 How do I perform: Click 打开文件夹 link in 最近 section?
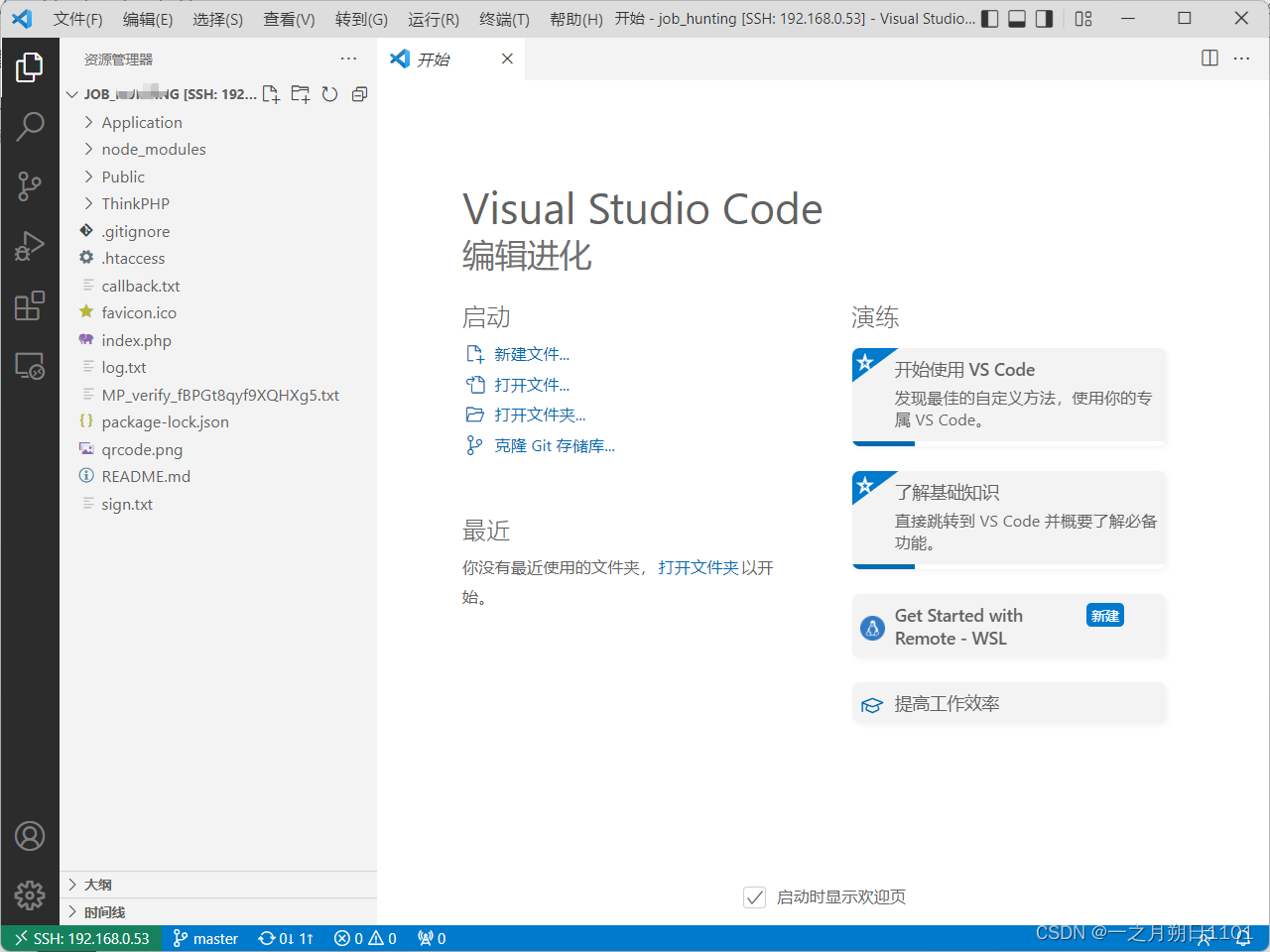tap(698, 568)
